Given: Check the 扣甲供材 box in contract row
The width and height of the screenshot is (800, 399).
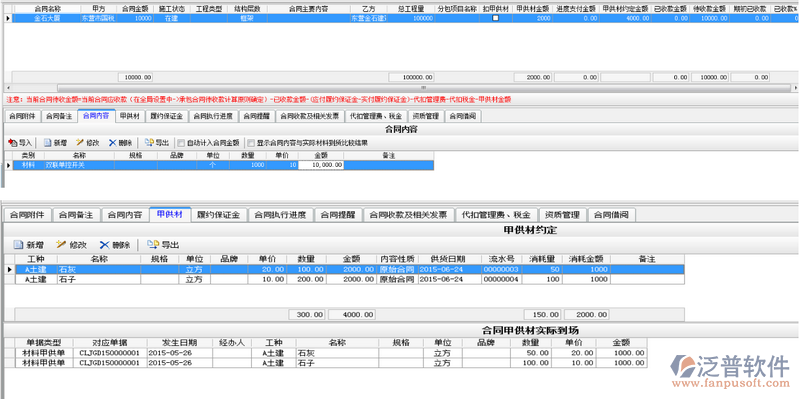Looking at the screenshot, I should tap(495, 18).
